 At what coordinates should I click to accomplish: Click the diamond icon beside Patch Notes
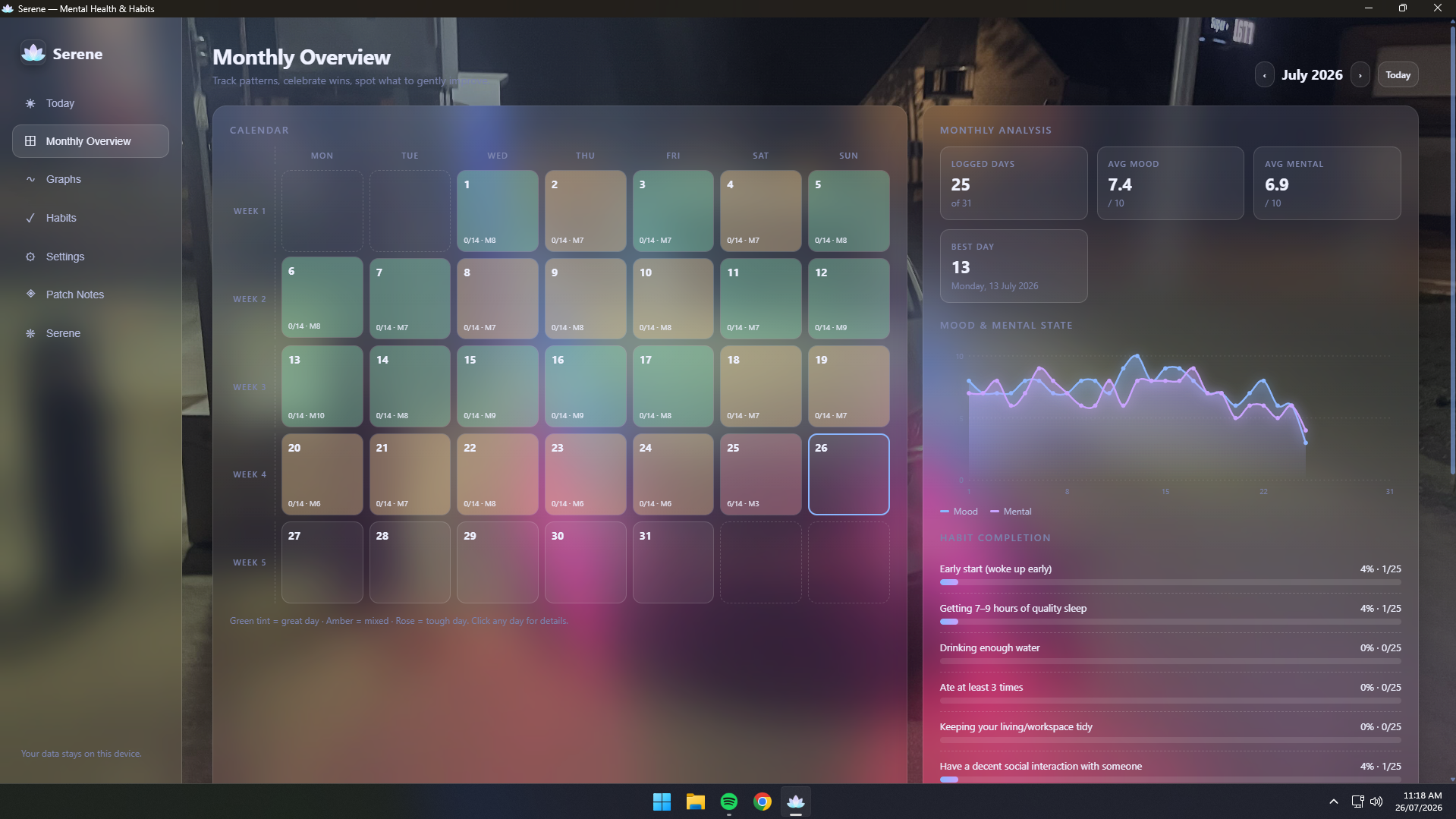coord(30,294)
